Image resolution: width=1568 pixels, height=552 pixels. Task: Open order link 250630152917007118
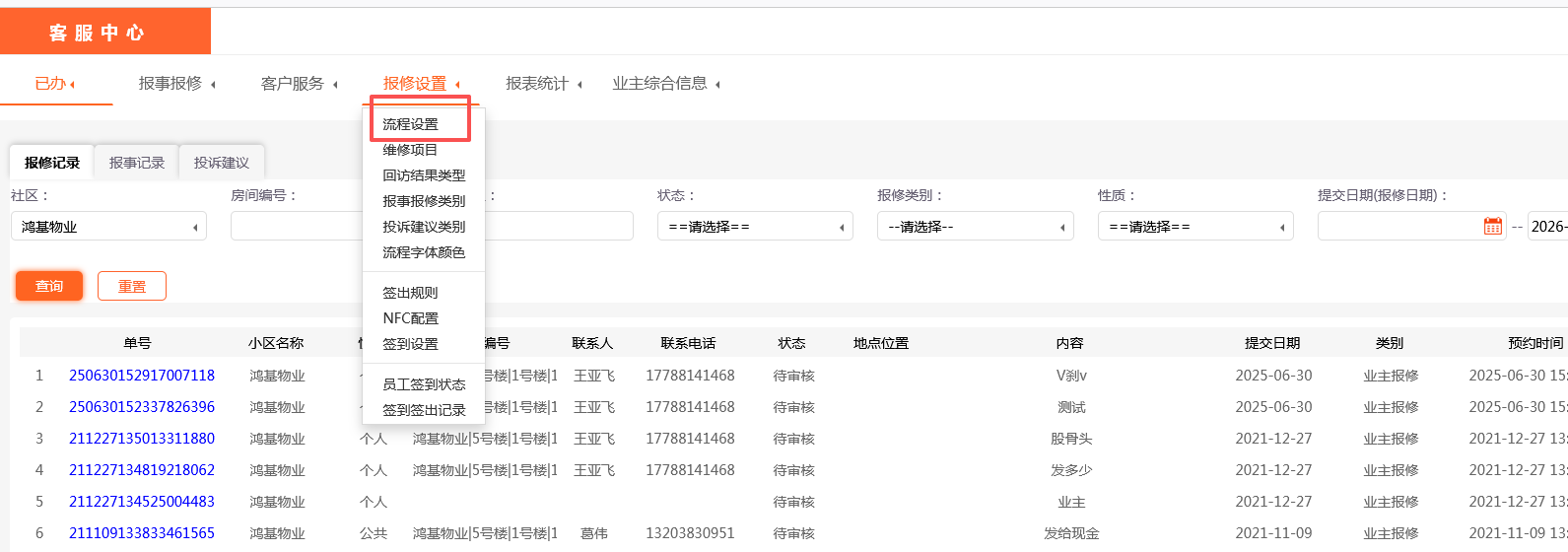pos(142,376)
